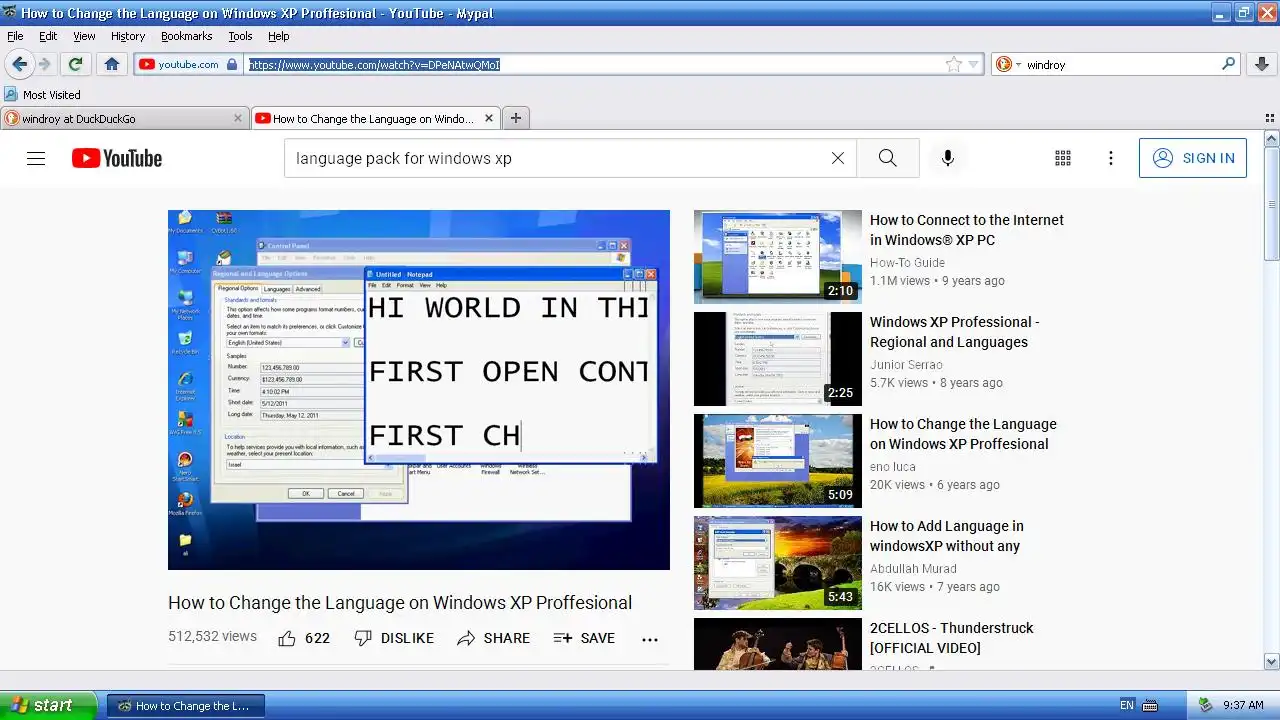Click the browser Forward arrow
1280x720 pixels.
pos(44,64)
